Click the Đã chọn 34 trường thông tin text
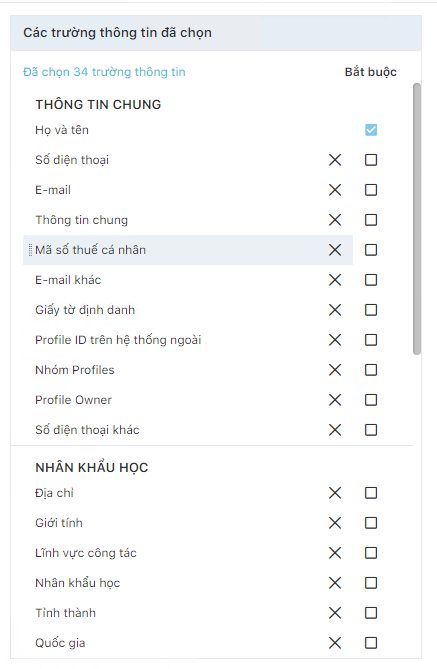Image resolution: width=437 pixels, height=669 pixels. [x=104, y=72]
